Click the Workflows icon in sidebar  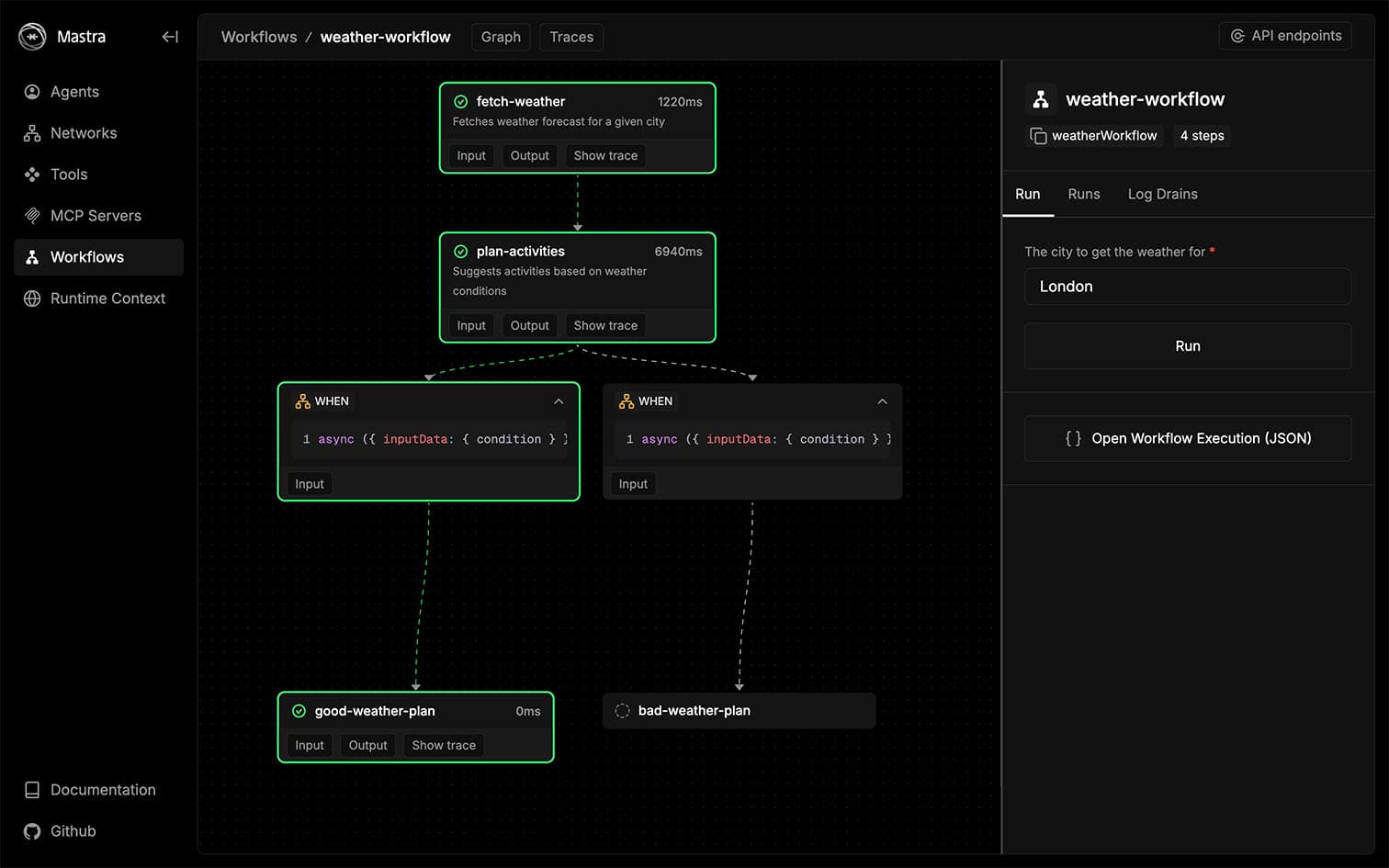tap(32, 257)
